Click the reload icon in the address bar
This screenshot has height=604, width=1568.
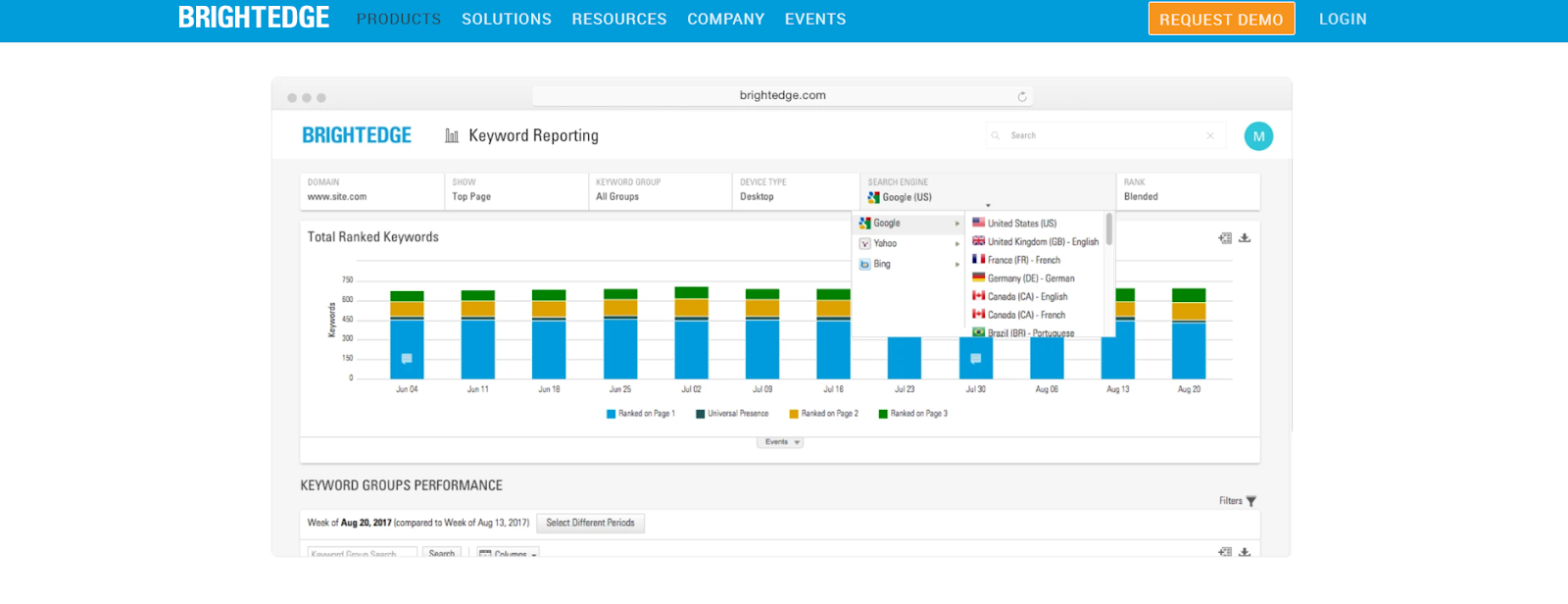point(1022,96)
